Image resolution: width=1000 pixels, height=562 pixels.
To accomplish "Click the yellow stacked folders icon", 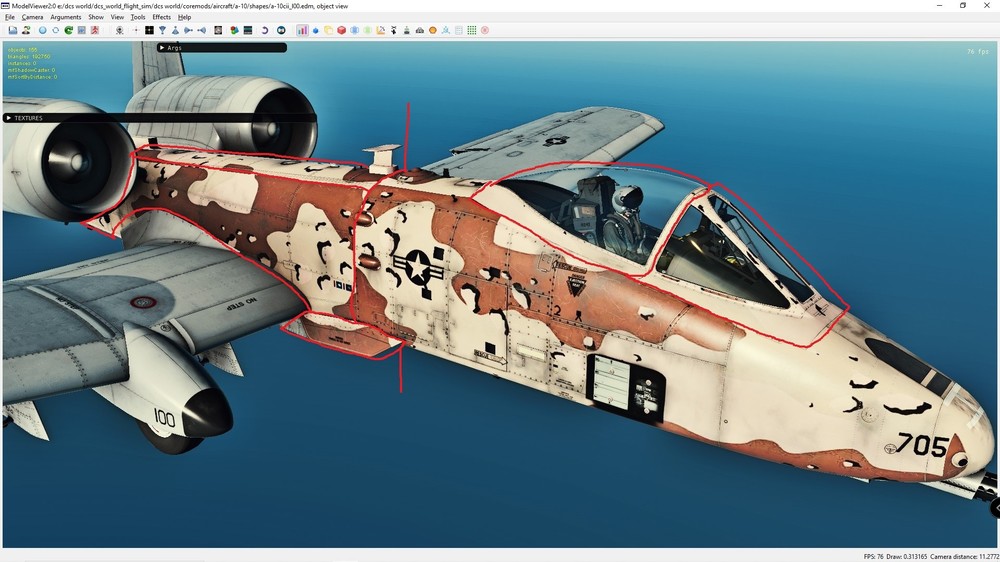I will pyautogui.click(x=328, y=30).
